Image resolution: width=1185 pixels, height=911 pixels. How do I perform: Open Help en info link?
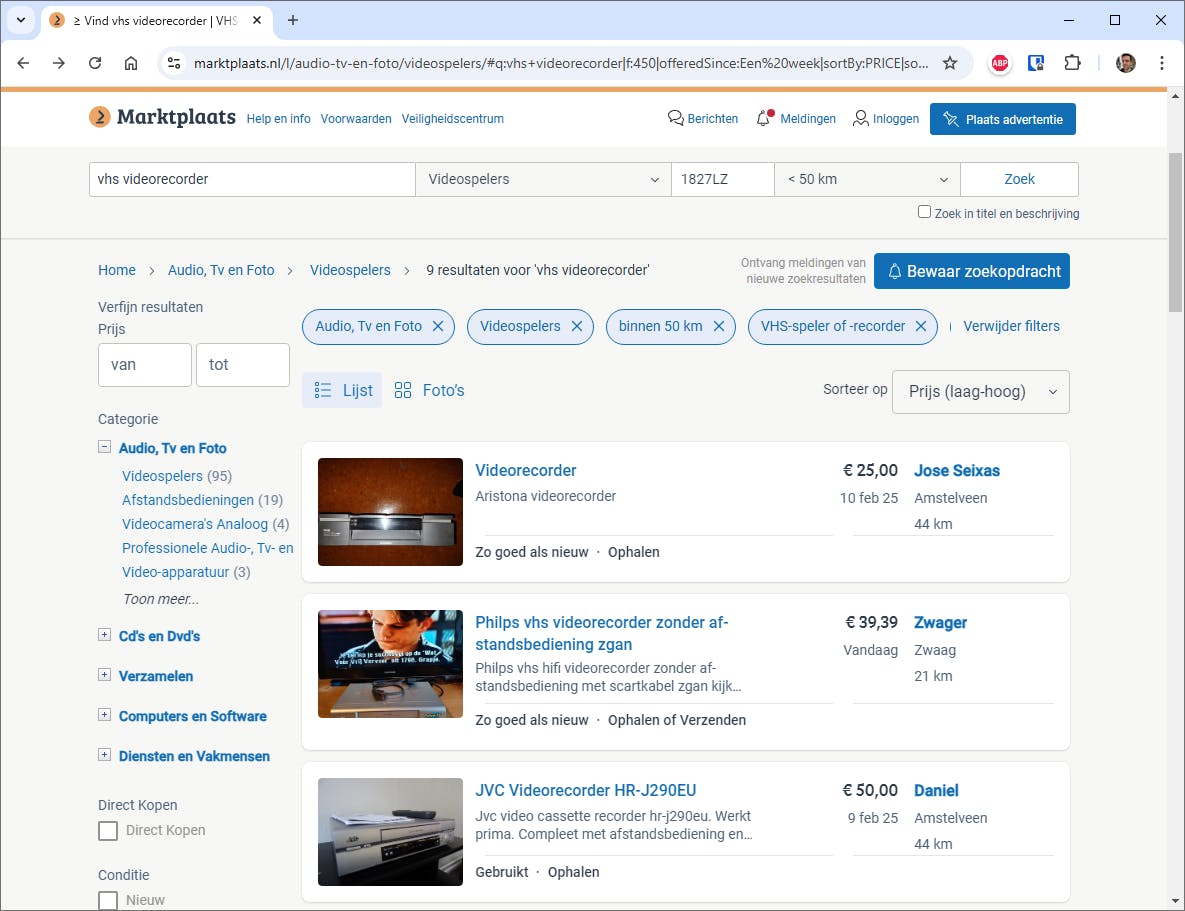pos(278,119)
